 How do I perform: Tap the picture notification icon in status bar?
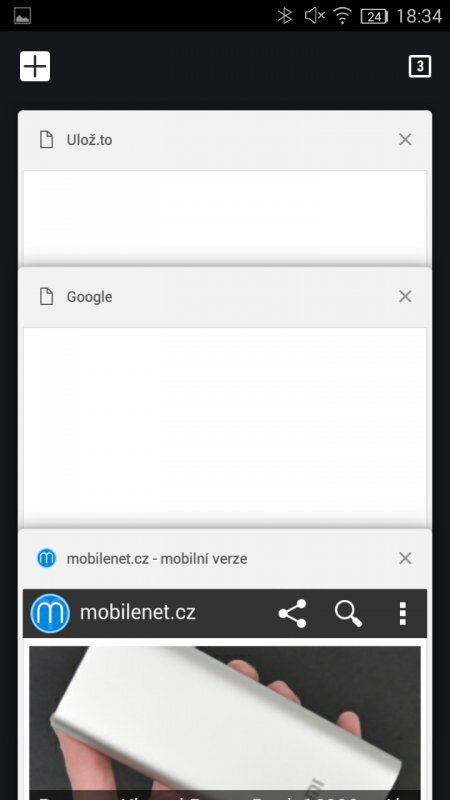coord(22,16)
